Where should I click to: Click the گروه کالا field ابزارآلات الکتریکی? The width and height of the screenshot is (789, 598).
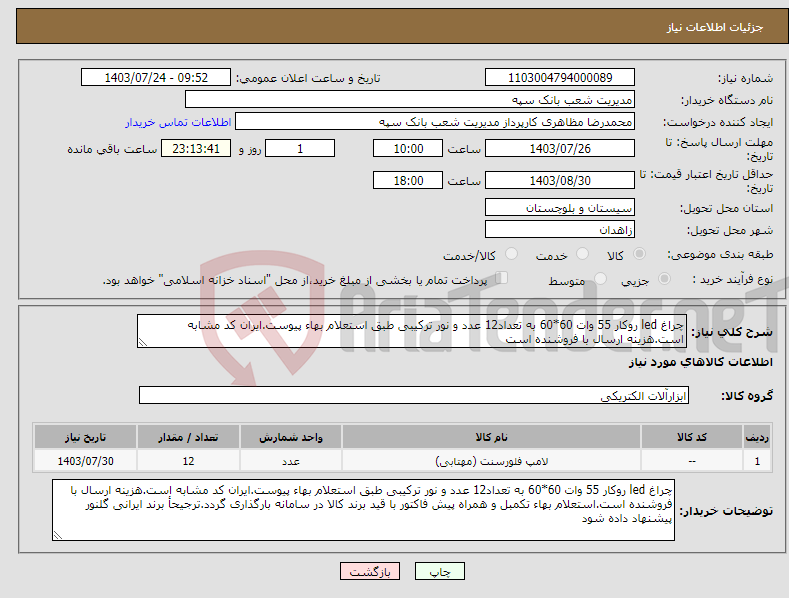coord(414,396)
